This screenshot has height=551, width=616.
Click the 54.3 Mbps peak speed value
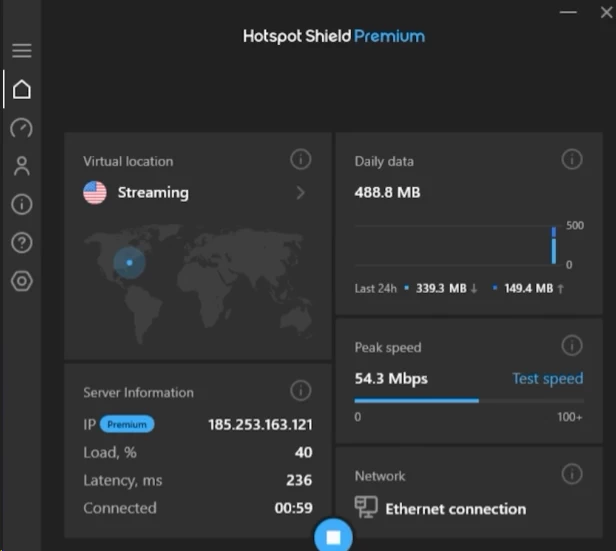click(x=391, y=379)
